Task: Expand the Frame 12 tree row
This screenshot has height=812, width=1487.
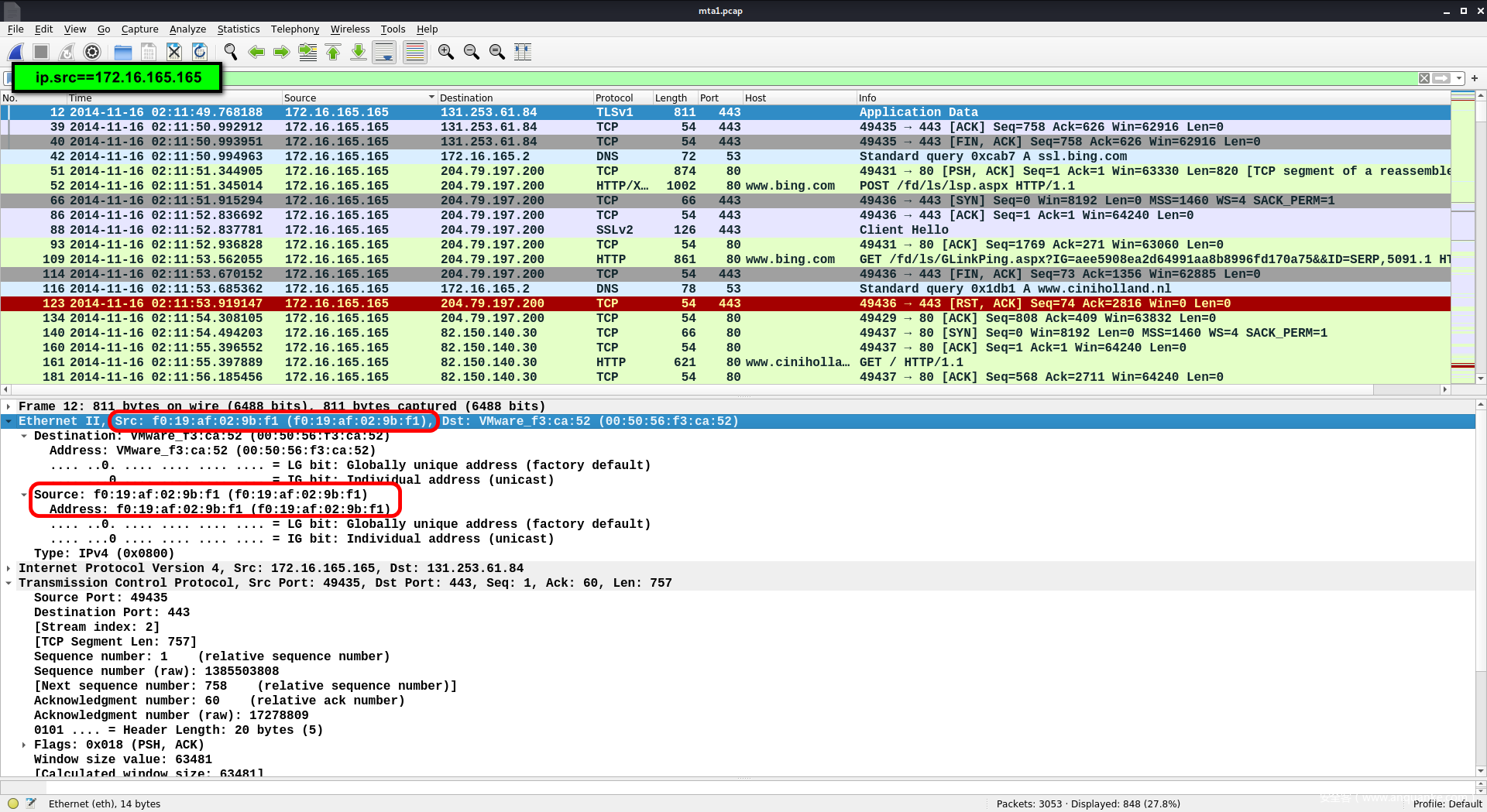Action: click(9, 406)
